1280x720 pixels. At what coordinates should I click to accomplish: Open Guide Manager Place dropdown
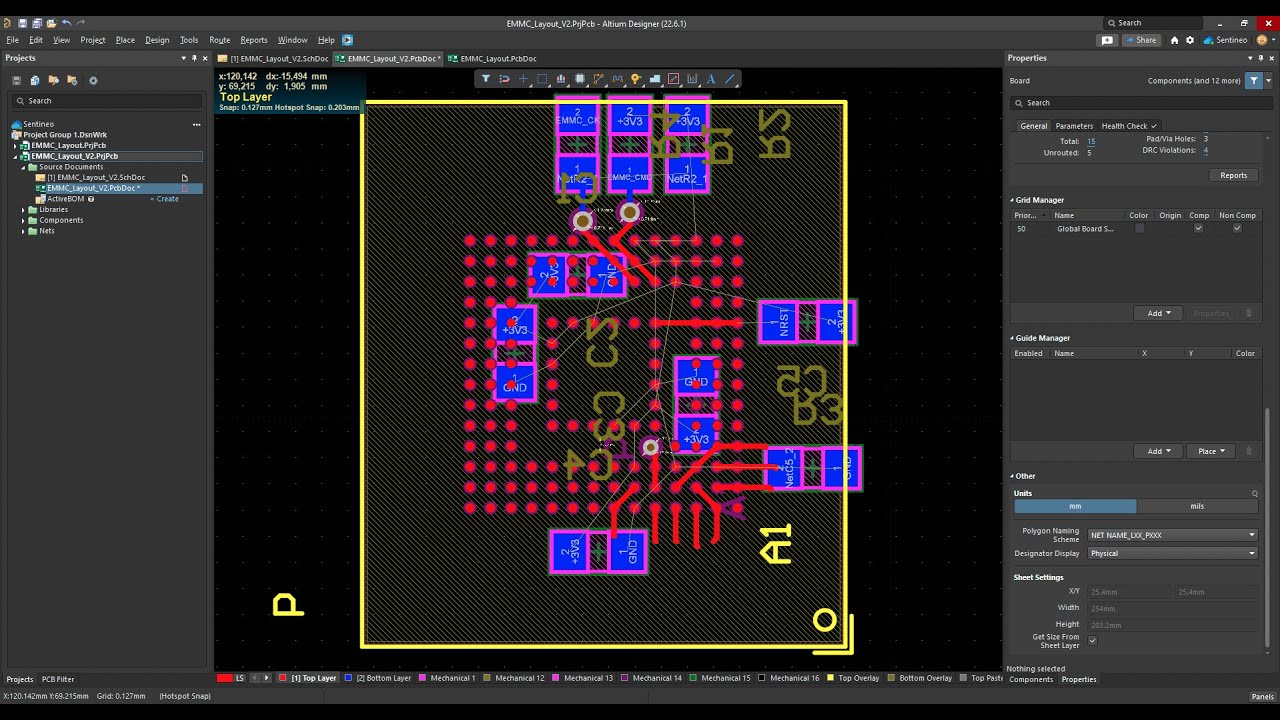pyautogui.click(x=1212, y=451)
